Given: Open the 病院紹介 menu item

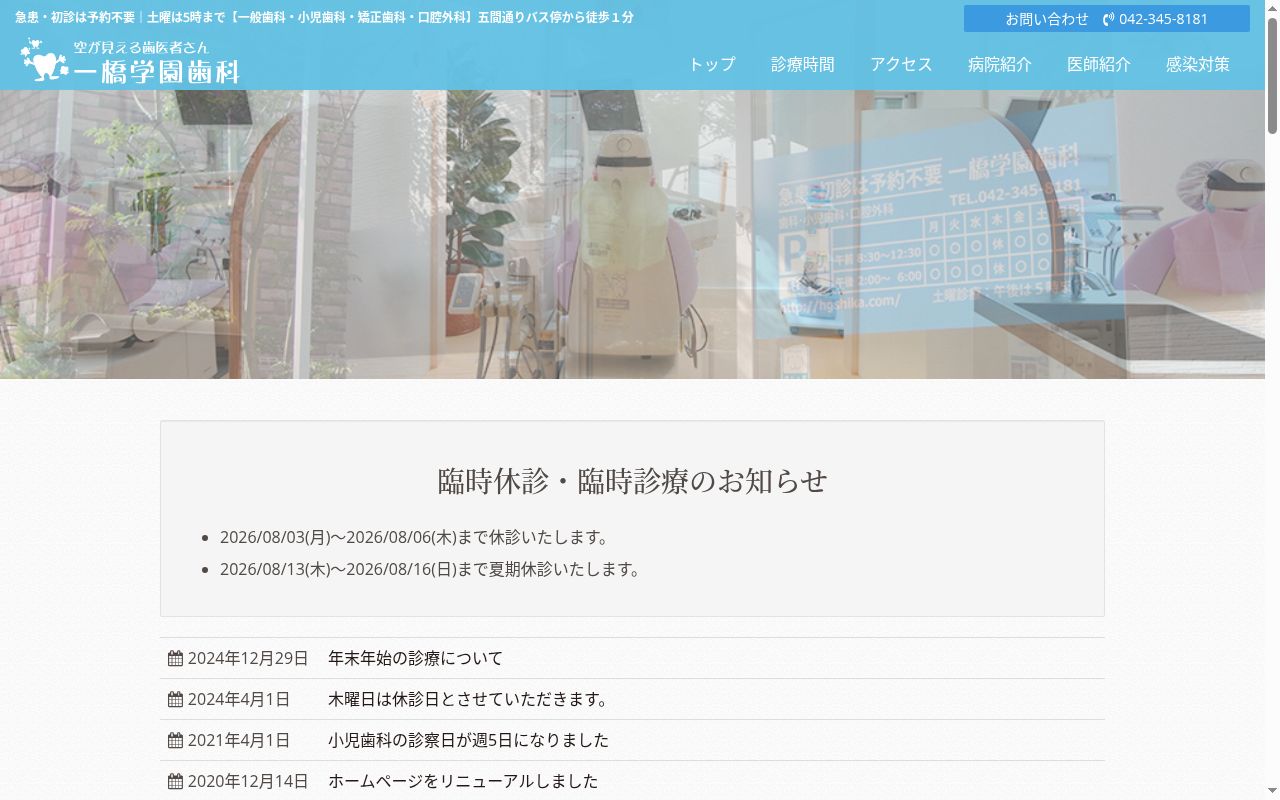Looking at the screenshot, I should 1000,64.
